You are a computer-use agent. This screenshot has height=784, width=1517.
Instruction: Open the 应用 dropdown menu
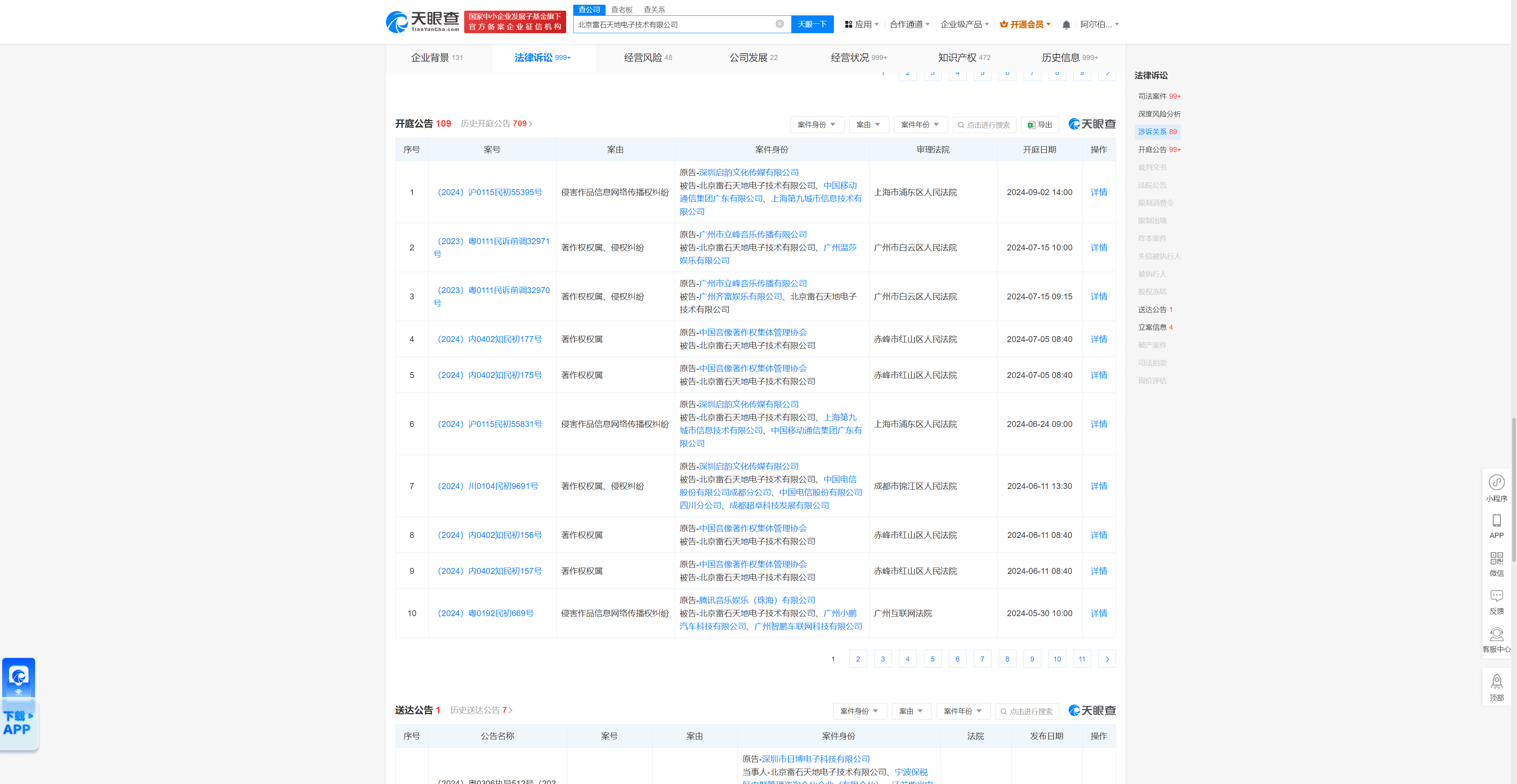coord(862,24)
